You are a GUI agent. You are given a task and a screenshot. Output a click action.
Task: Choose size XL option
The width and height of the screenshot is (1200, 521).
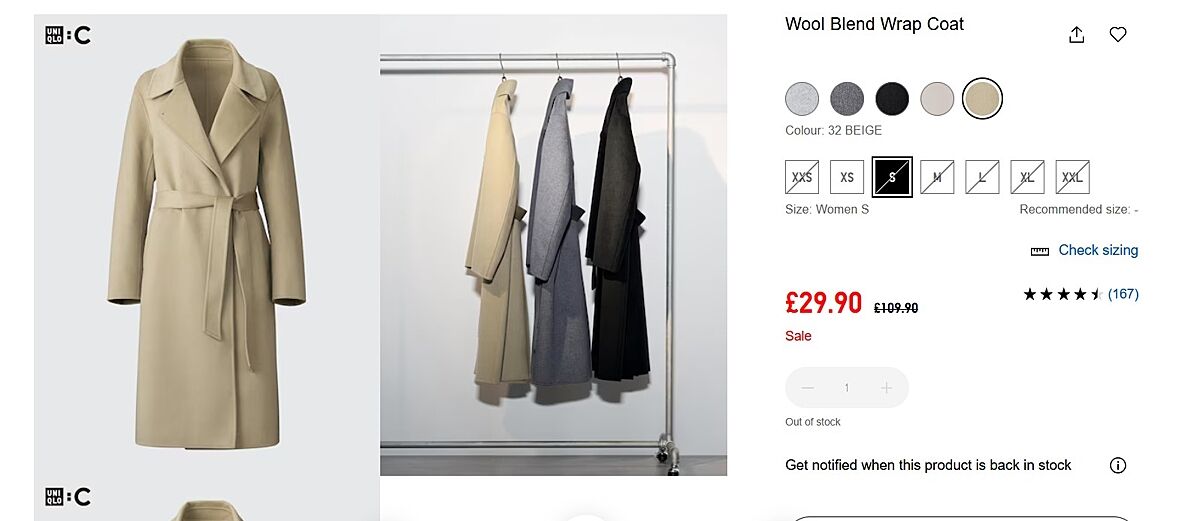point(1027,177)
